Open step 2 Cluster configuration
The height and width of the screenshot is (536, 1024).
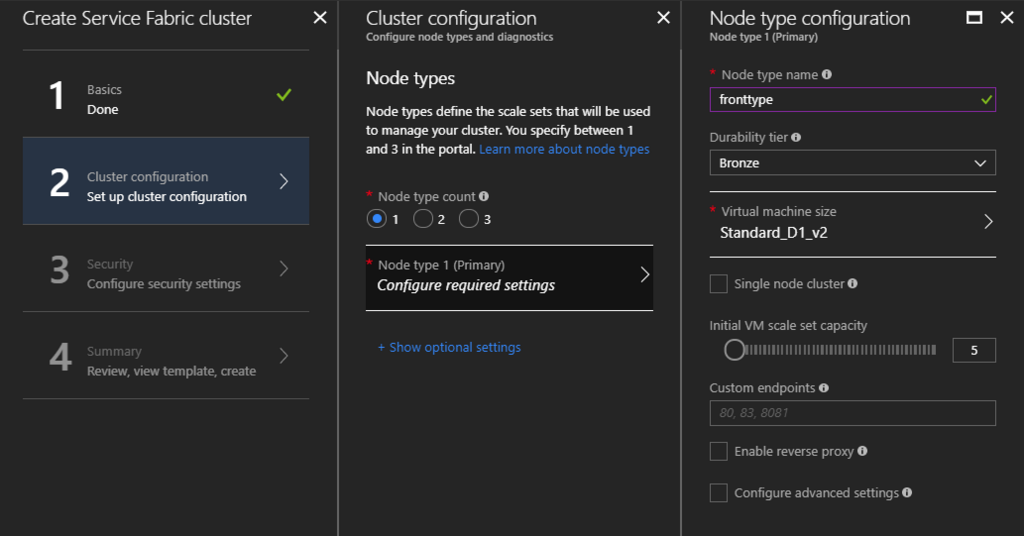click(166, 181)
